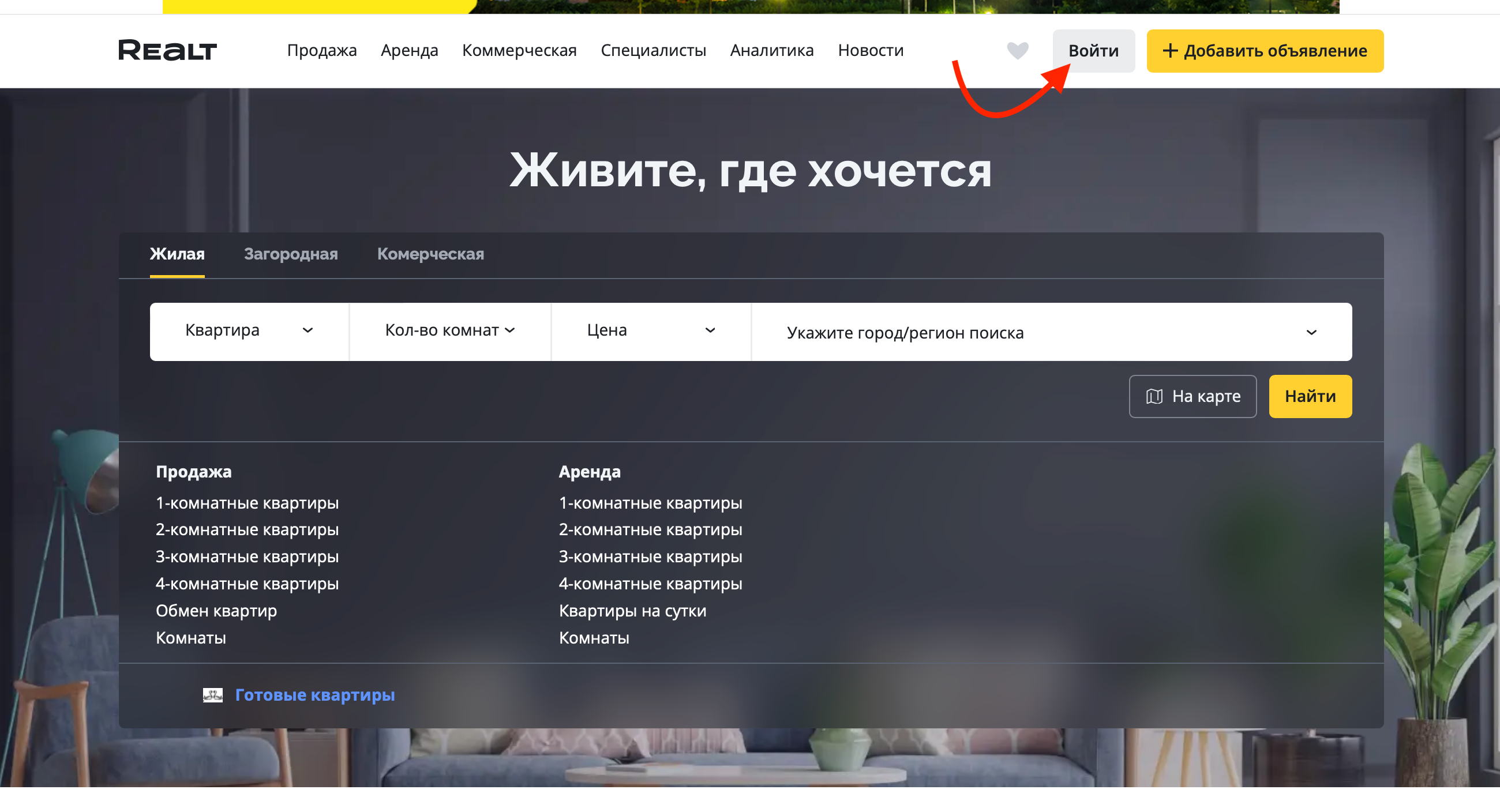Open '2-комнатные квартиры' under Аренда
This screenshot has height=812, width=1500.
tap(650, 530)
